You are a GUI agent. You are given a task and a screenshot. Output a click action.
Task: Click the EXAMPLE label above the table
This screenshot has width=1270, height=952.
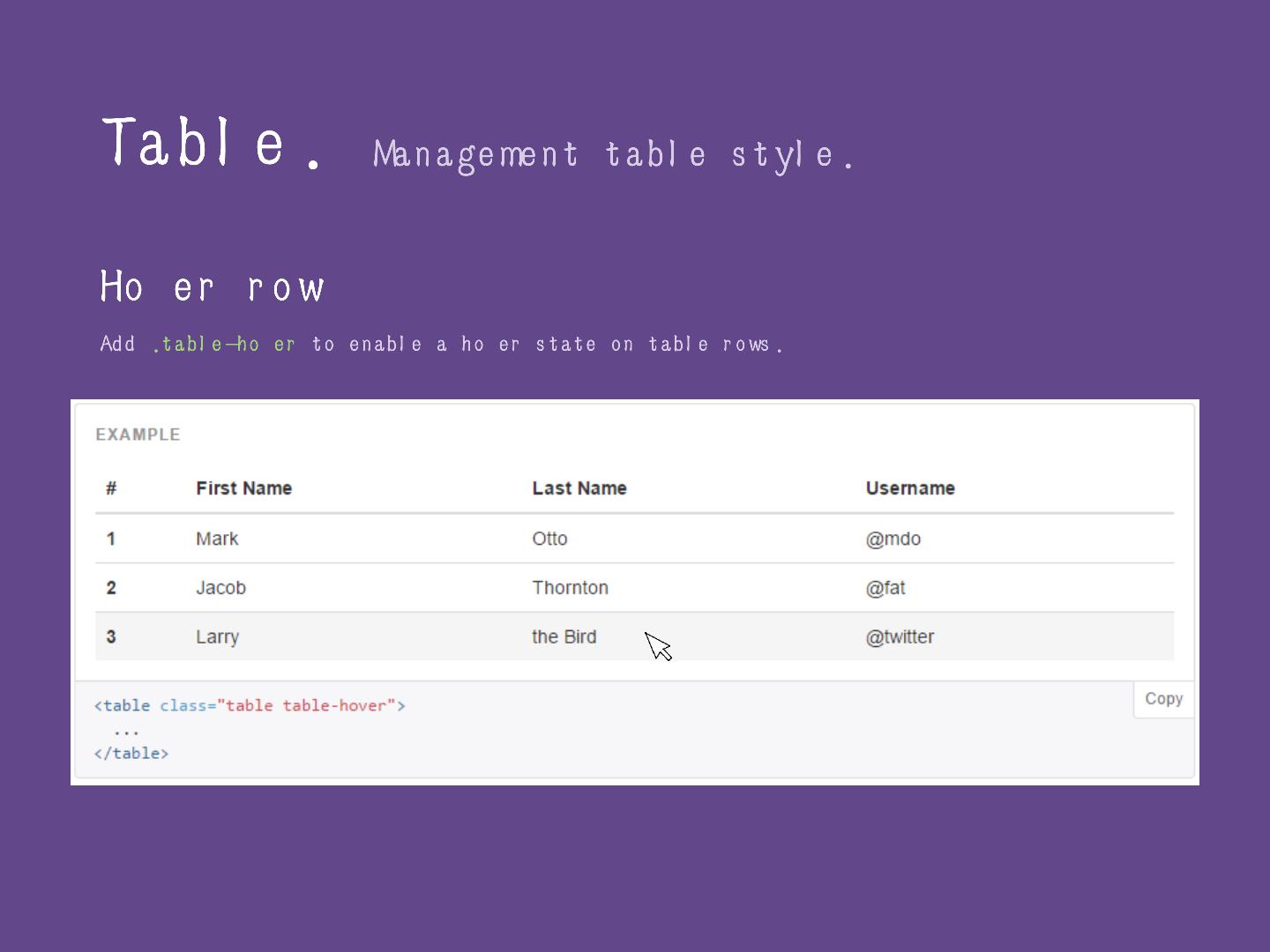pos(138,435)
